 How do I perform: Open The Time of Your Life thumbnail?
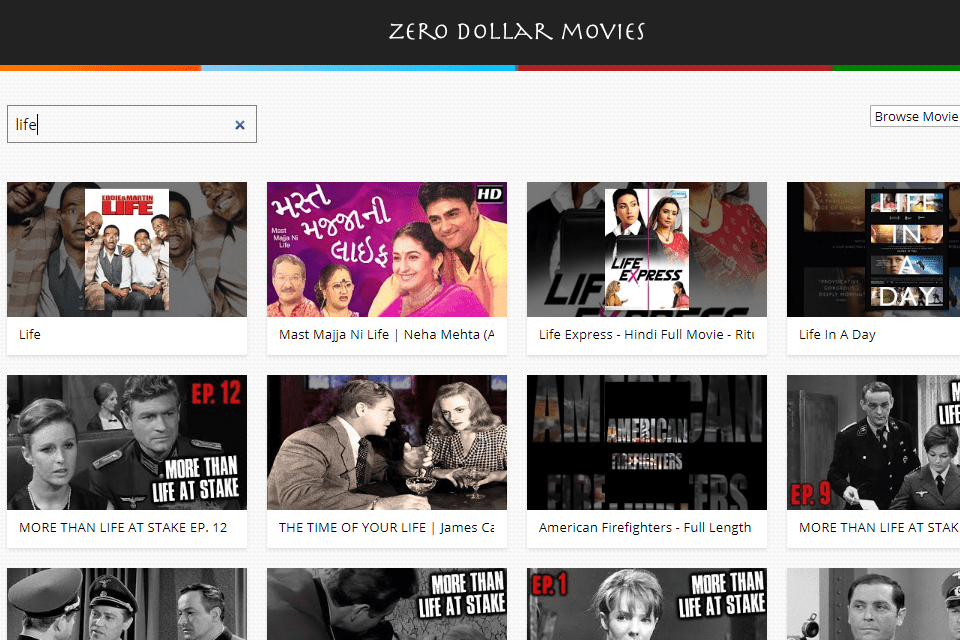click(x=387, y=442)
